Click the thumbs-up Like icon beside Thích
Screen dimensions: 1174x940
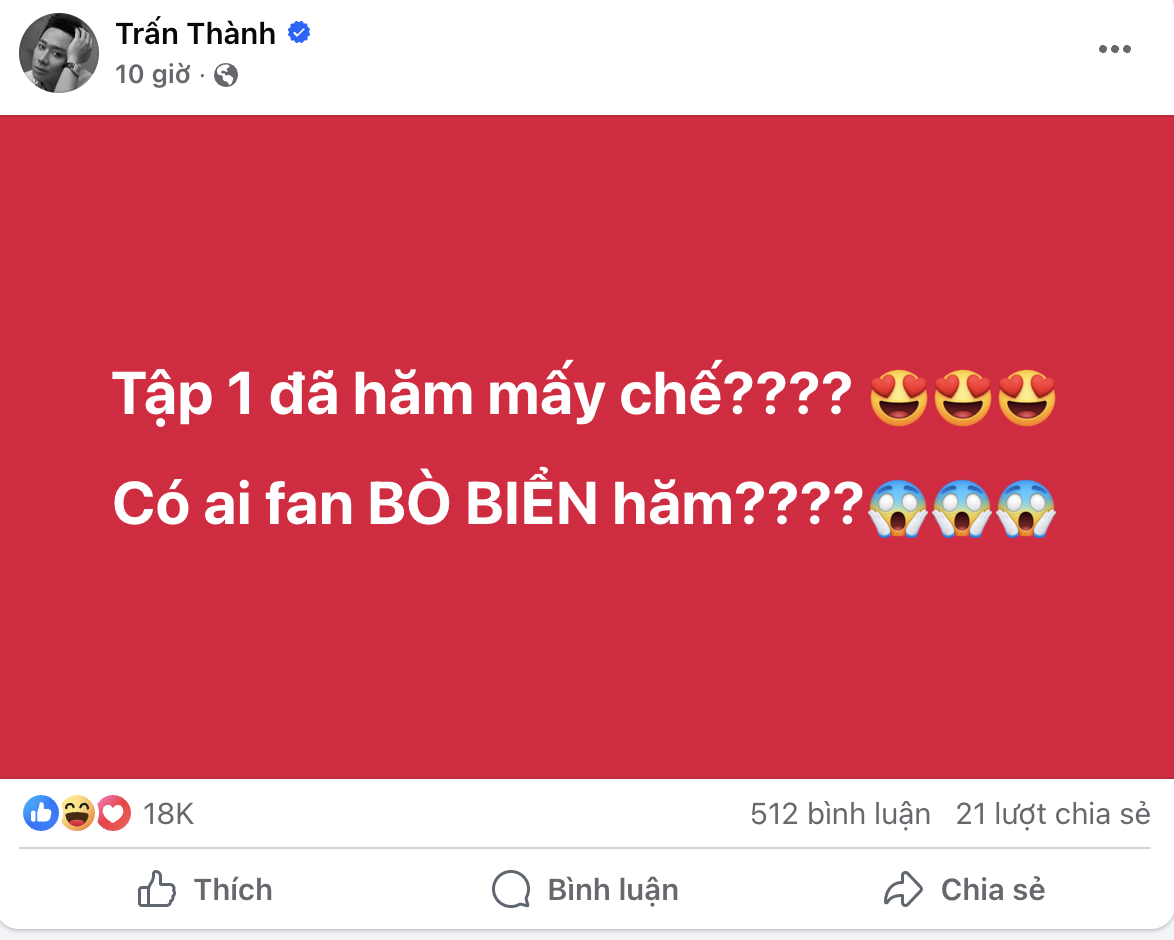coord(155,889)
